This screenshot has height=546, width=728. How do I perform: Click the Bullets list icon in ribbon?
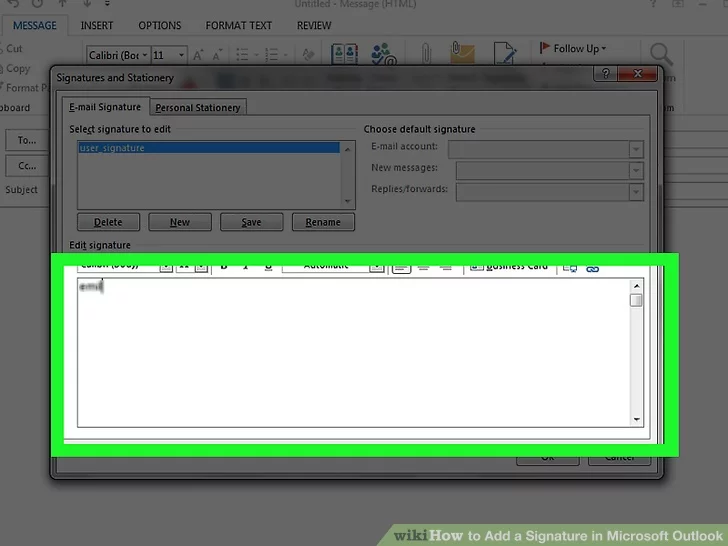tap(242, 55)
